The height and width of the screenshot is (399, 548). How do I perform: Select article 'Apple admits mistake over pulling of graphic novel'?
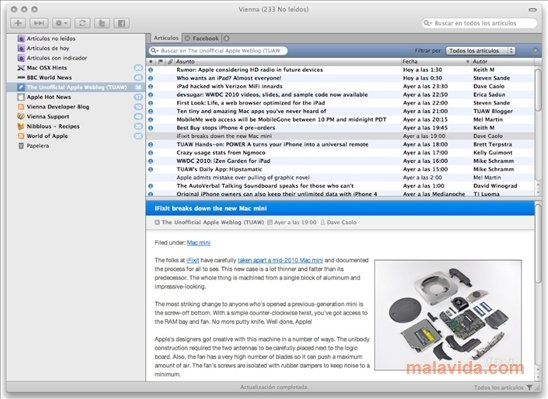(x=340, y=177)
